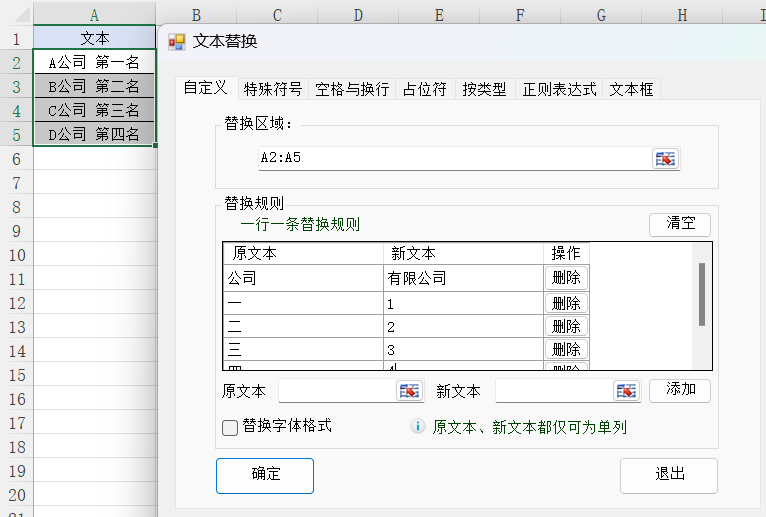Click the 退出 button

tap(668, 475)
